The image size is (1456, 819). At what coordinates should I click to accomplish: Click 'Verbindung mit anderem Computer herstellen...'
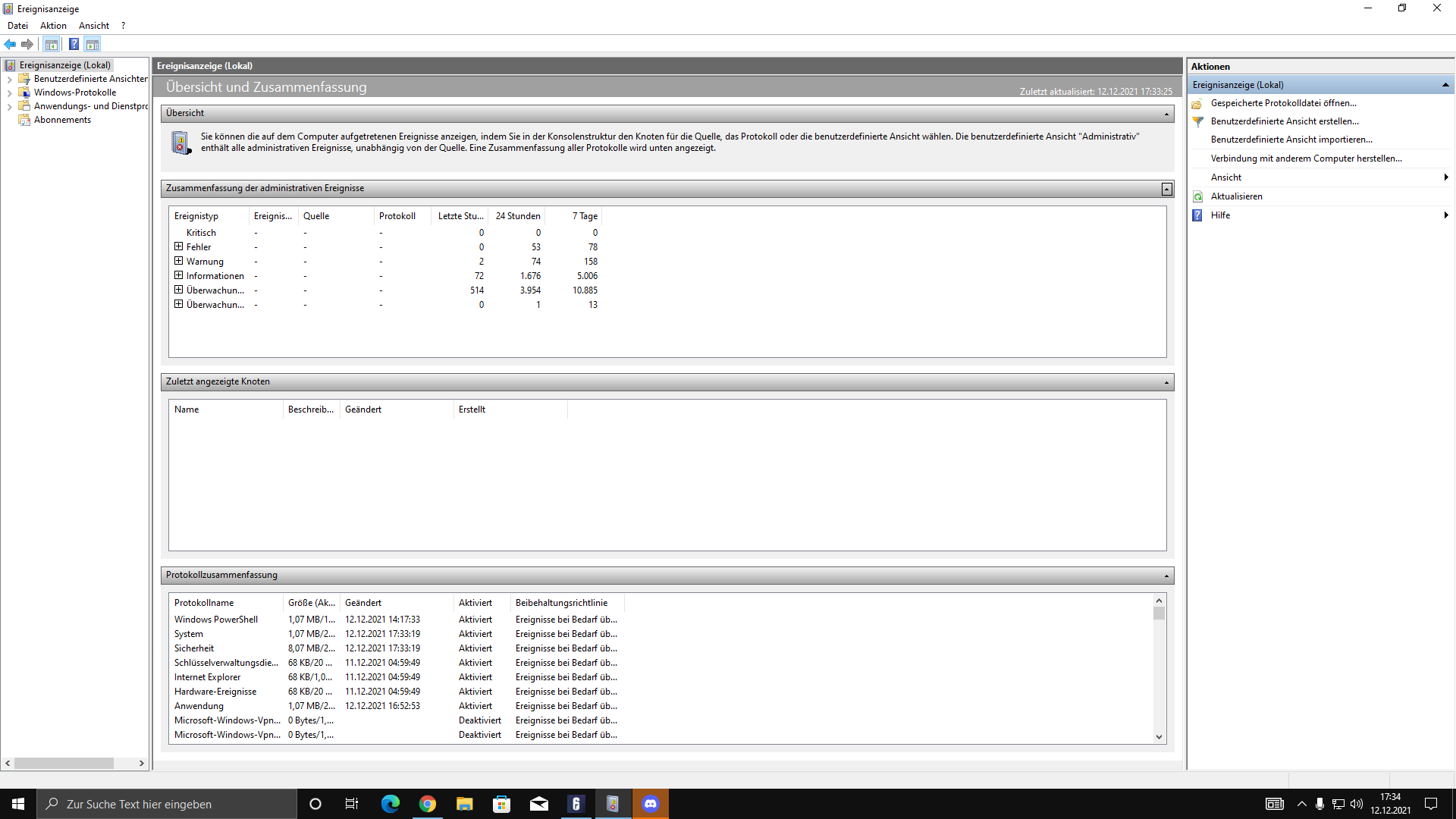point(1306,158)
